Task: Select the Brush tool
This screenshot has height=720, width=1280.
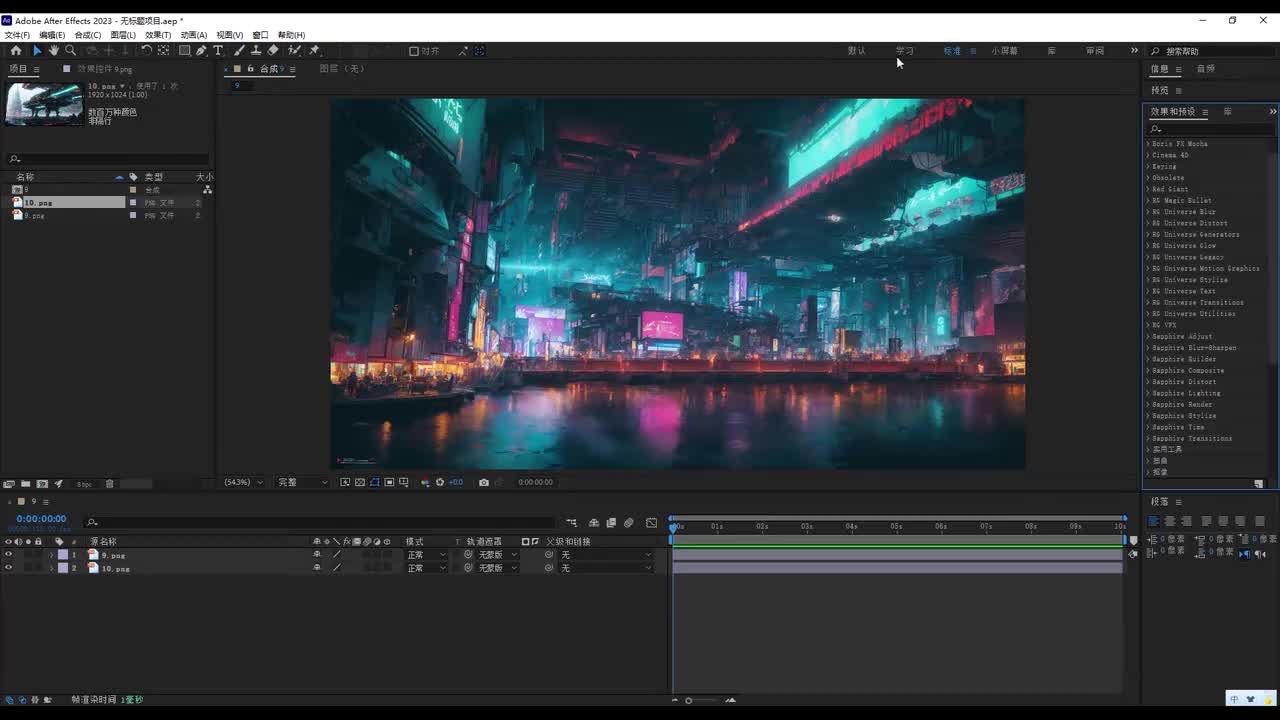Action: [x=239, y=50]
